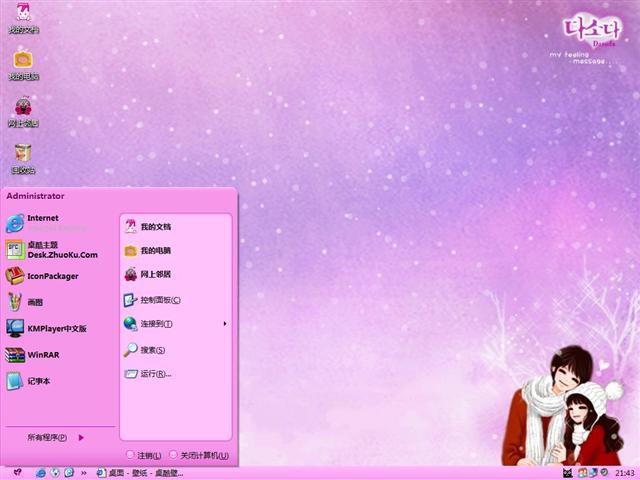The height and width of the screenshot is (480, 640).
Task: Click 关闭计算机(U) shut down button
Action: coord(199,455)
